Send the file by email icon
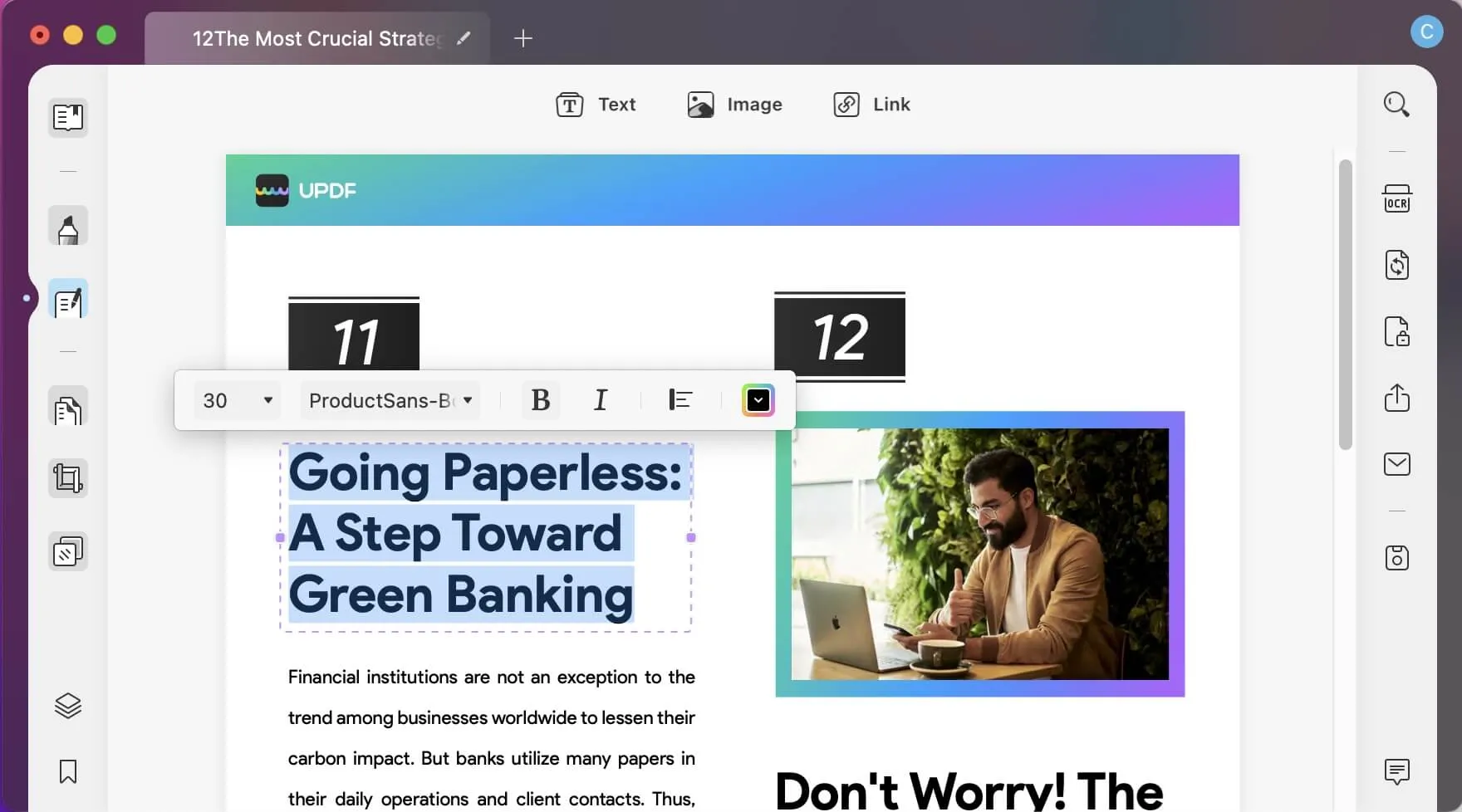The height and width of the screenshot is (812, 1462). coord(1396,464)
